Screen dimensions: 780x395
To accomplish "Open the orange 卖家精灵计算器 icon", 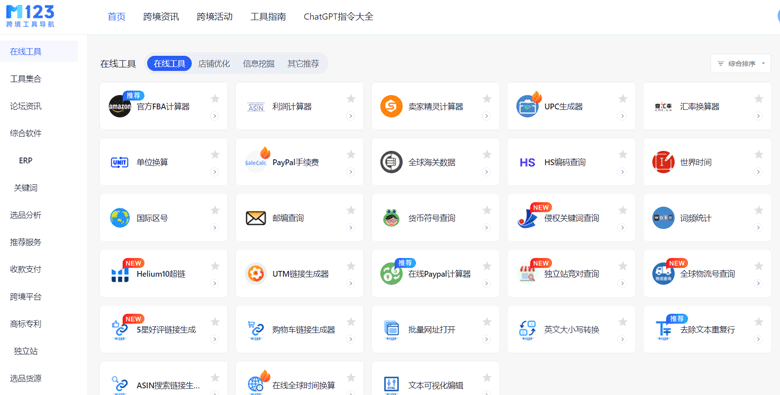I will click(391, 106).
